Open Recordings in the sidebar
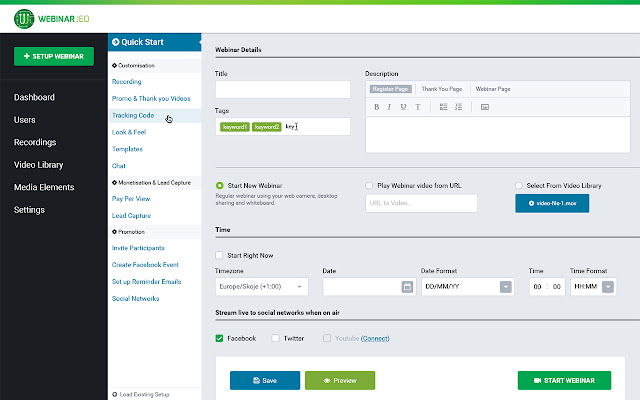 [x=35, y=142]
